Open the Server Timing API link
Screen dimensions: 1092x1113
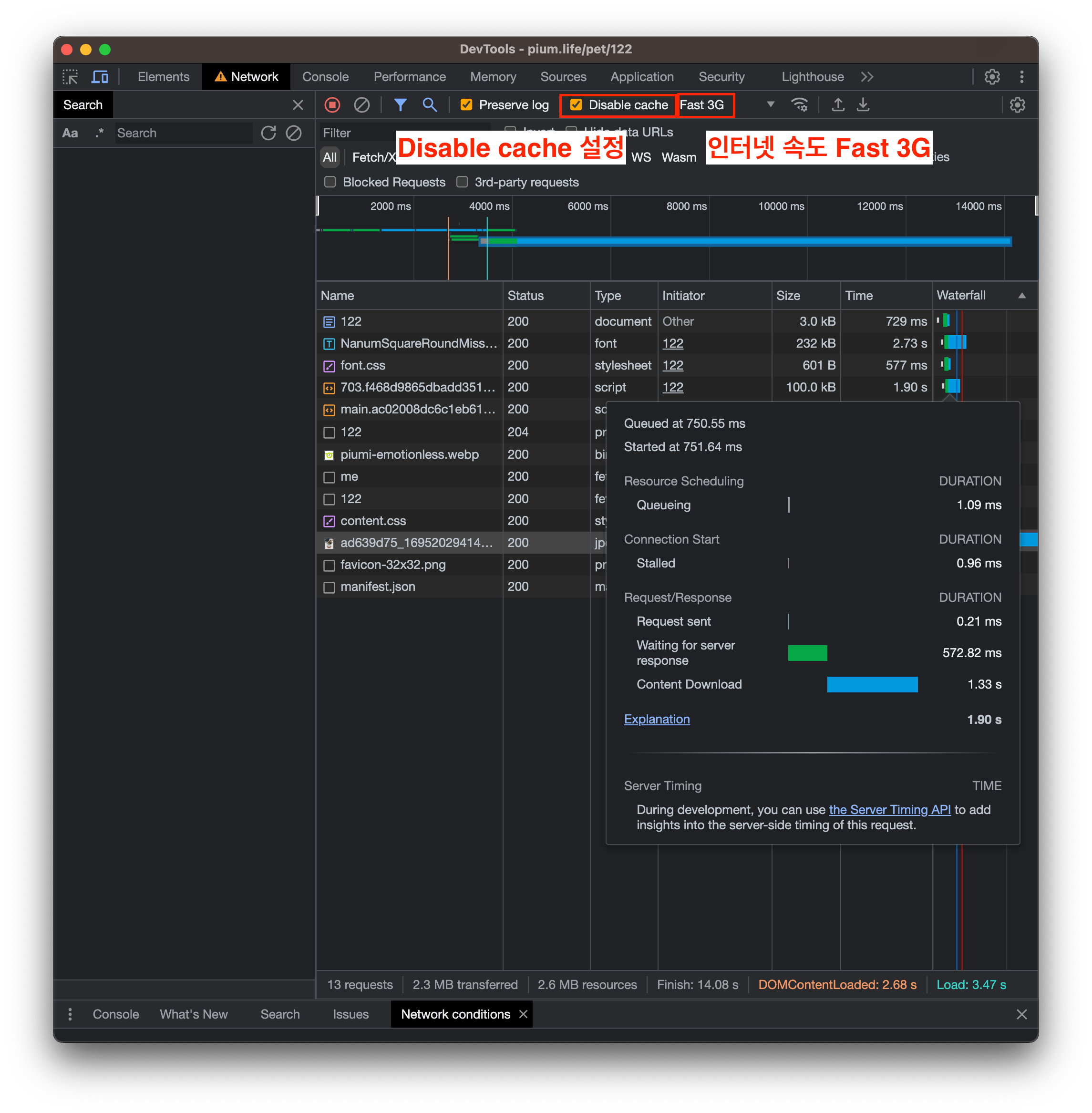pyautogui.click(x=889, y=810)
